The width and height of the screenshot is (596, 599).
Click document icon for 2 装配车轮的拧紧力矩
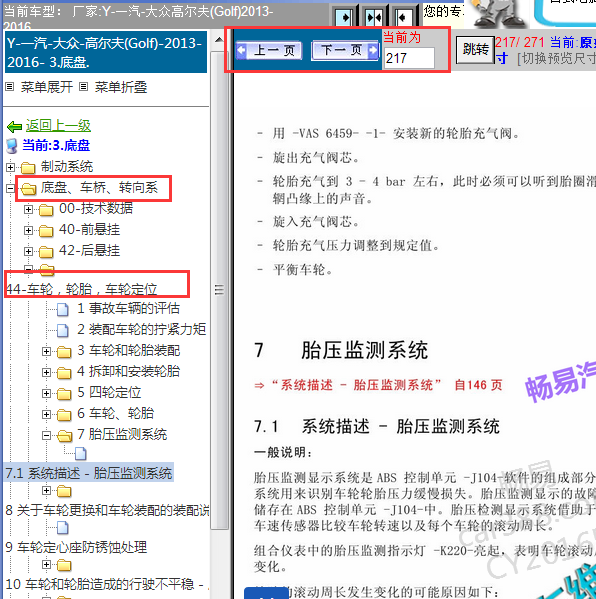[63, 330]
